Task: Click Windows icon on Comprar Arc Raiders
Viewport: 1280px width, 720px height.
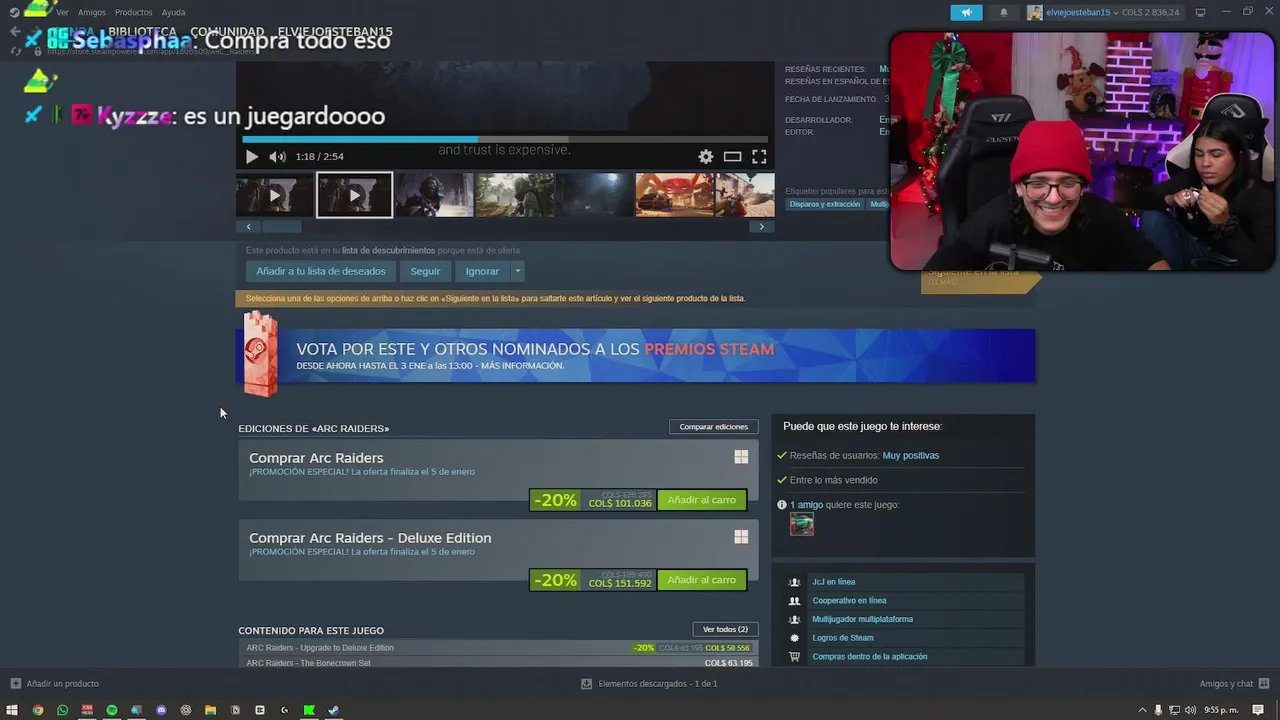Action: (x=741, y=457)
